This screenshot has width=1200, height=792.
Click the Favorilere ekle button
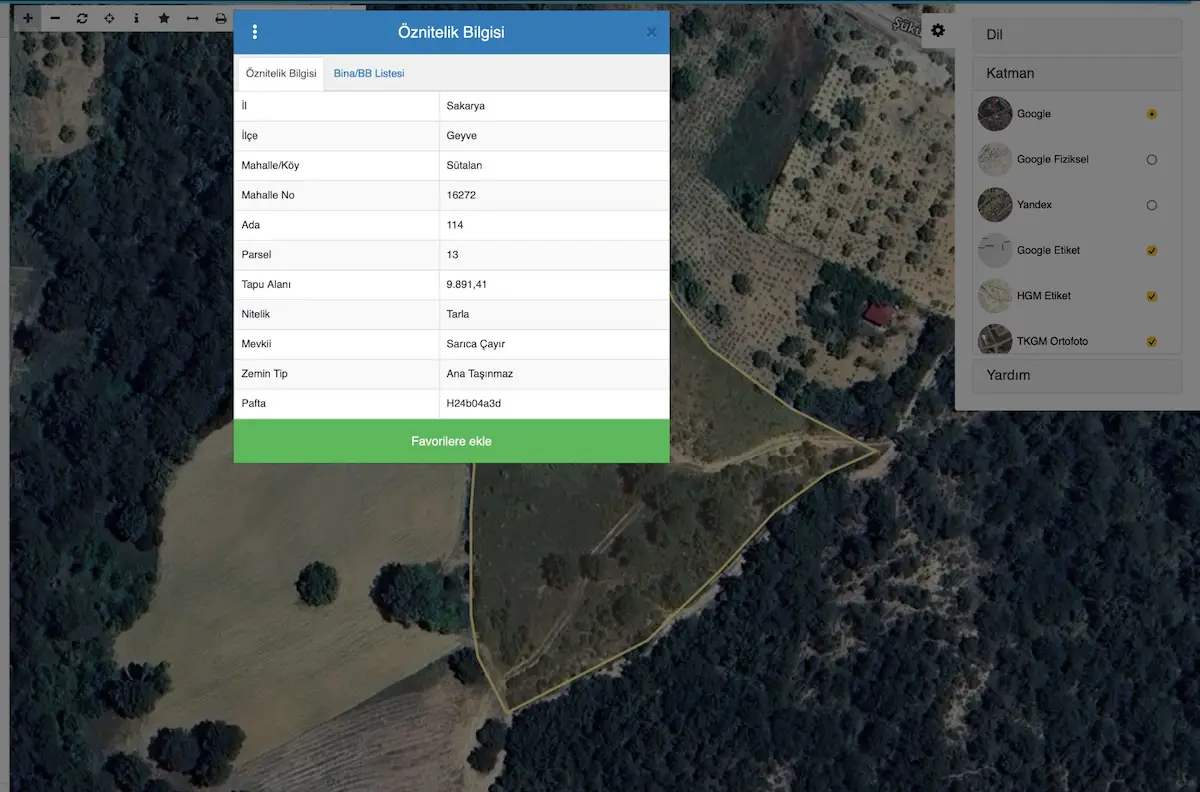click(x=451, y=441)
